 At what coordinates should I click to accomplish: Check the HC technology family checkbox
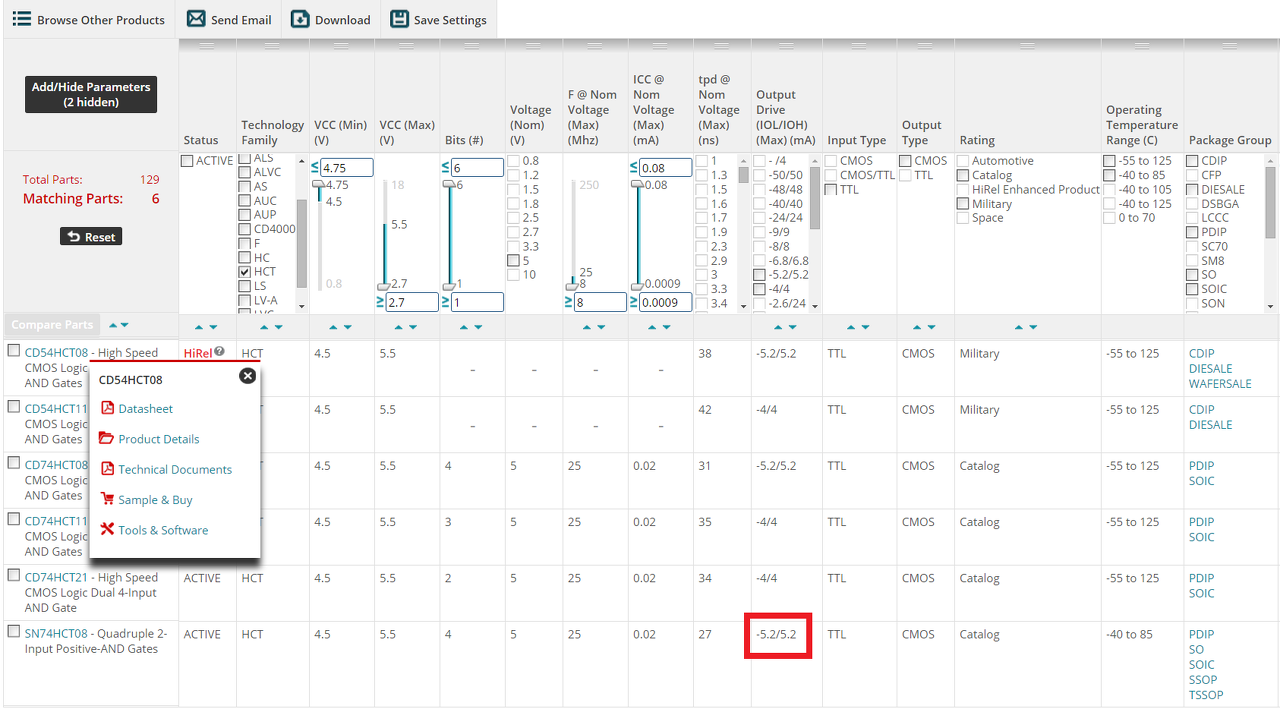244,258
